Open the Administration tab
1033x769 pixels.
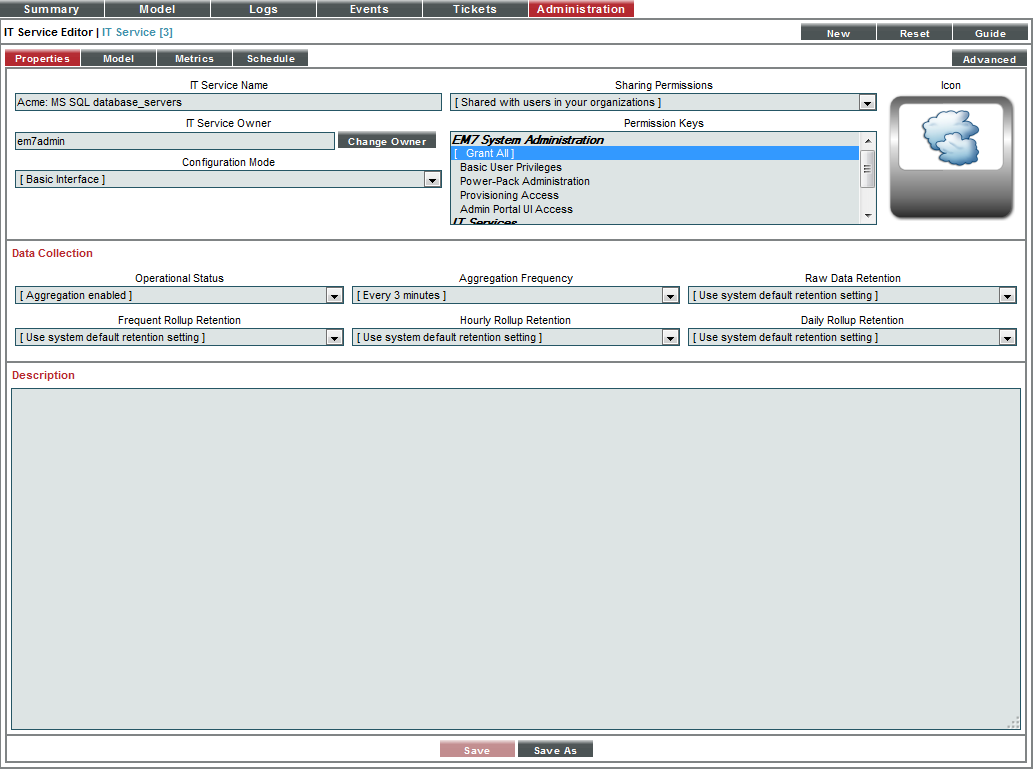click(580, 9)
